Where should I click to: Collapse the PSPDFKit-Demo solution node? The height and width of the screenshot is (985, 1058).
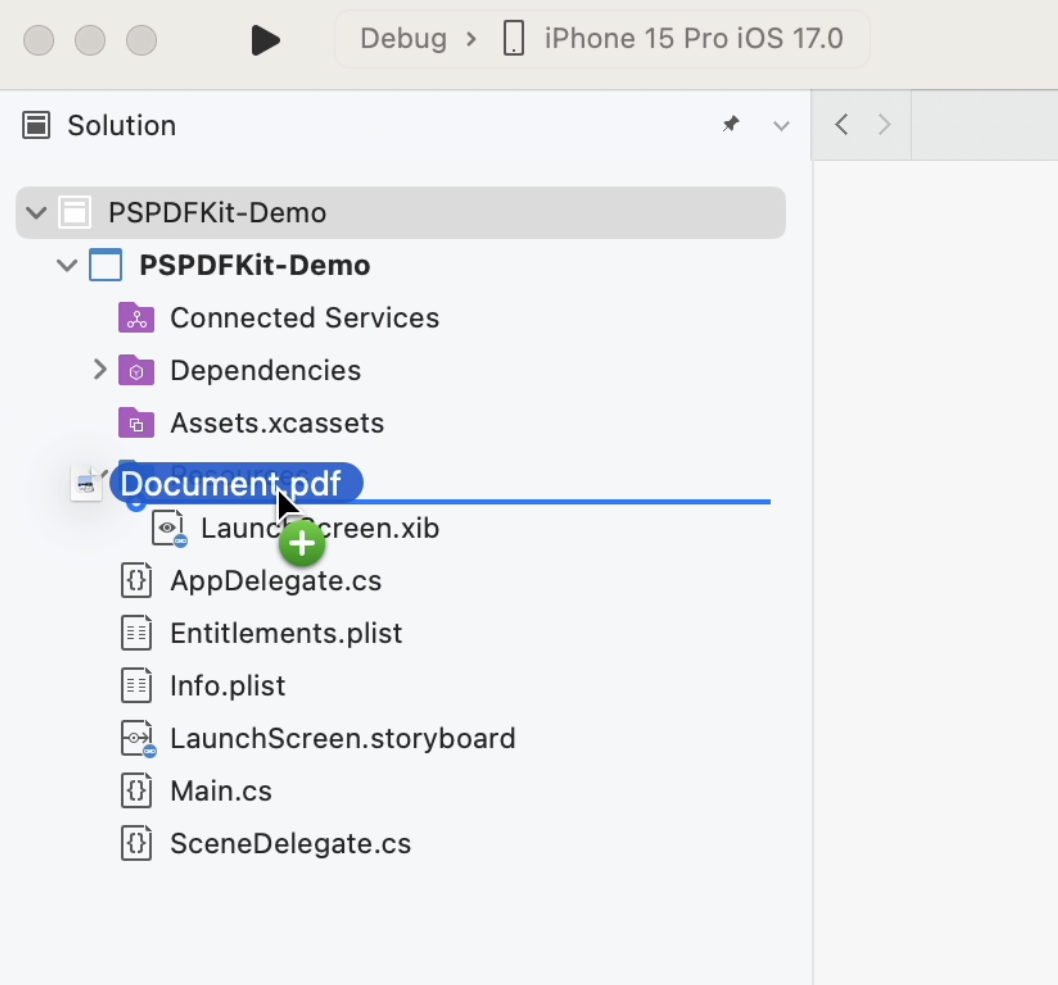[36, 212]
